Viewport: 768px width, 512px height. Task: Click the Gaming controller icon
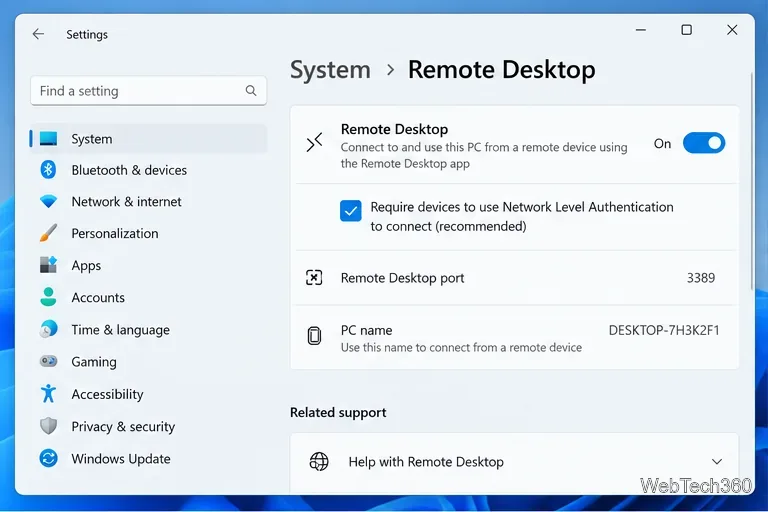coord(48,362)
